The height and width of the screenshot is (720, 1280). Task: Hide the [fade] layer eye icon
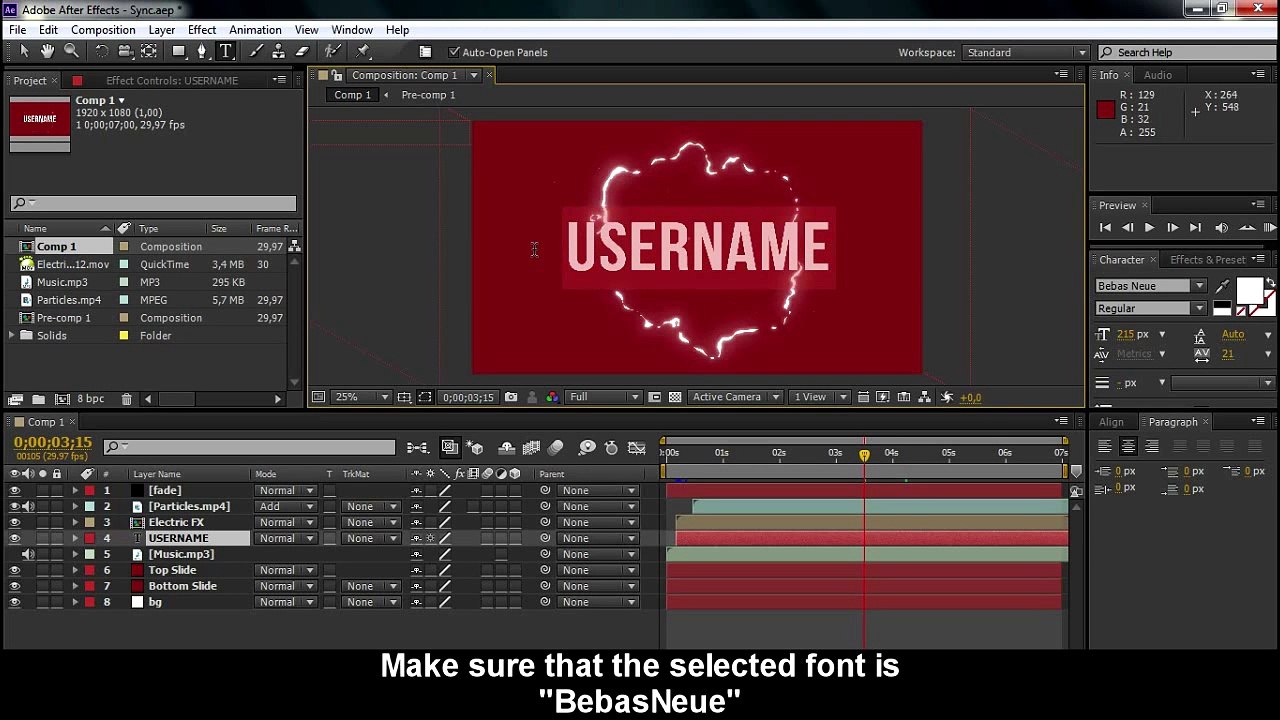point(14,490)
